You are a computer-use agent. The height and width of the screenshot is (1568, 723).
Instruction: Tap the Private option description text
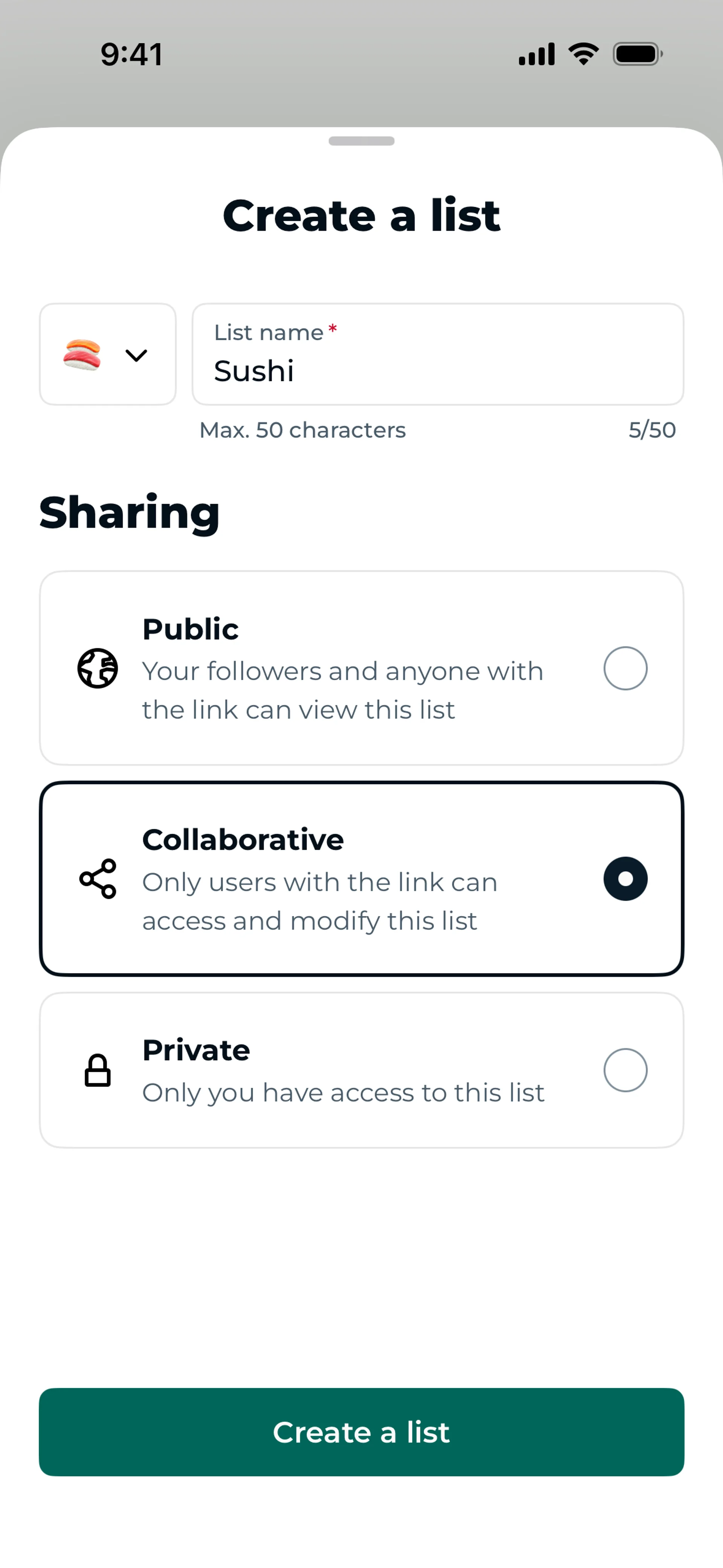click(343, 1093)
